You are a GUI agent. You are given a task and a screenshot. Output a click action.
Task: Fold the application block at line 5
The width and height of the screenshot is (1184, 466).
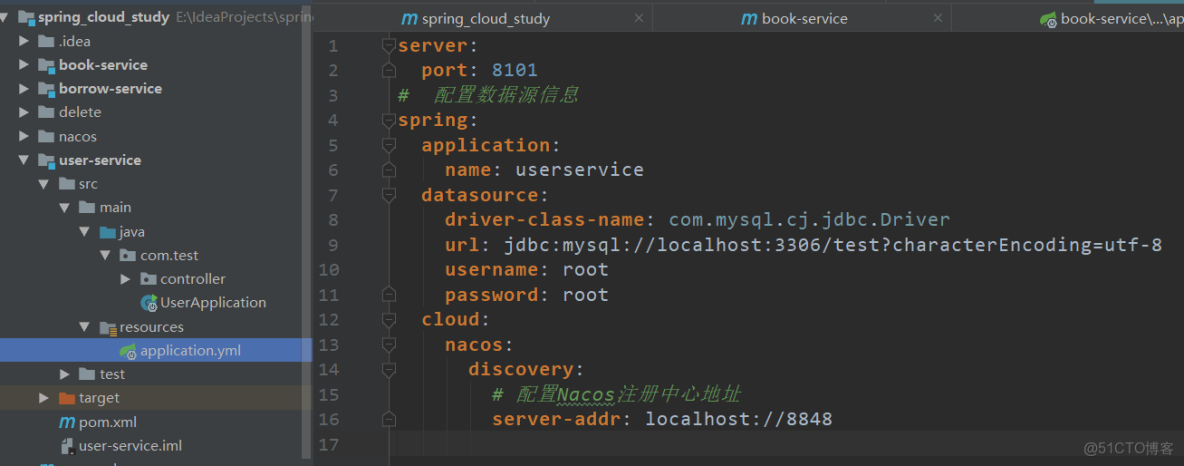coord(389,145)
